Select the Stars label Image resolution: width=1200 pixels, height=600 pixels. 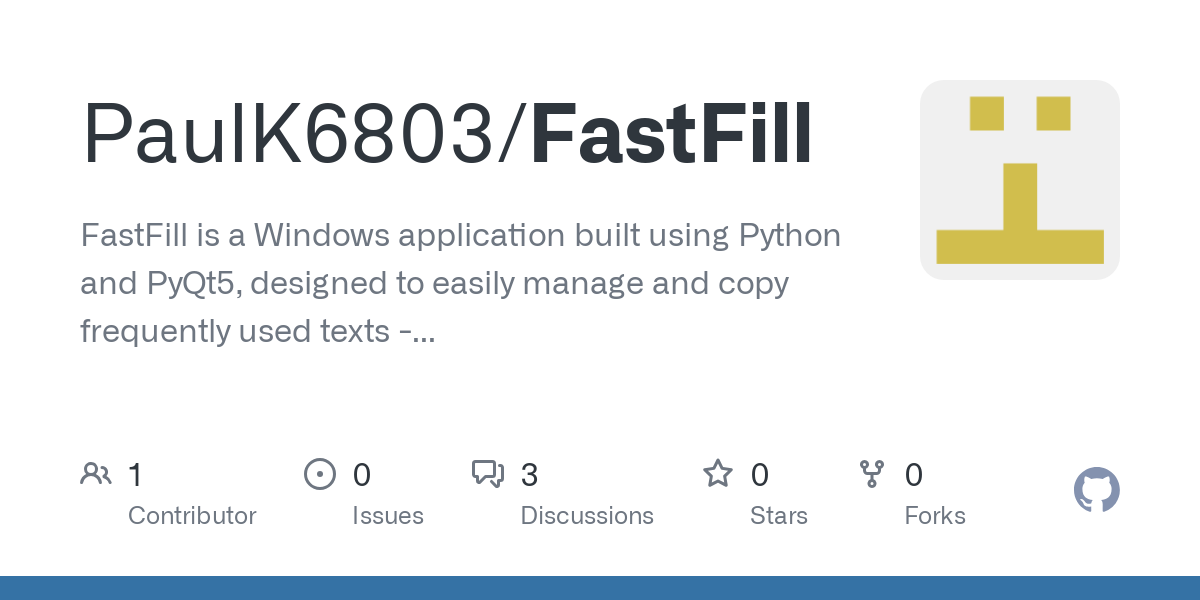(x=779, y=516)
